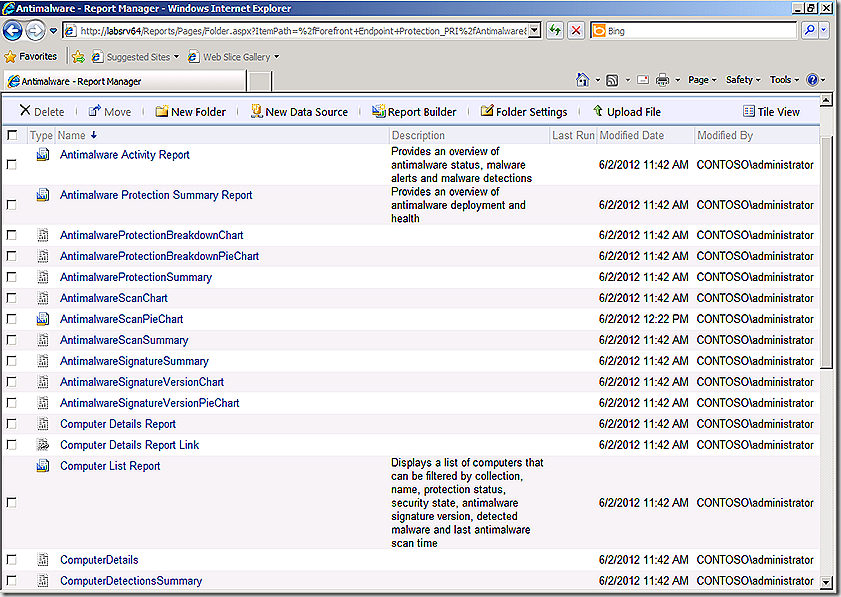Check the AntimalwareScanChart checkbox
The image size is (841, 597).
11,298
